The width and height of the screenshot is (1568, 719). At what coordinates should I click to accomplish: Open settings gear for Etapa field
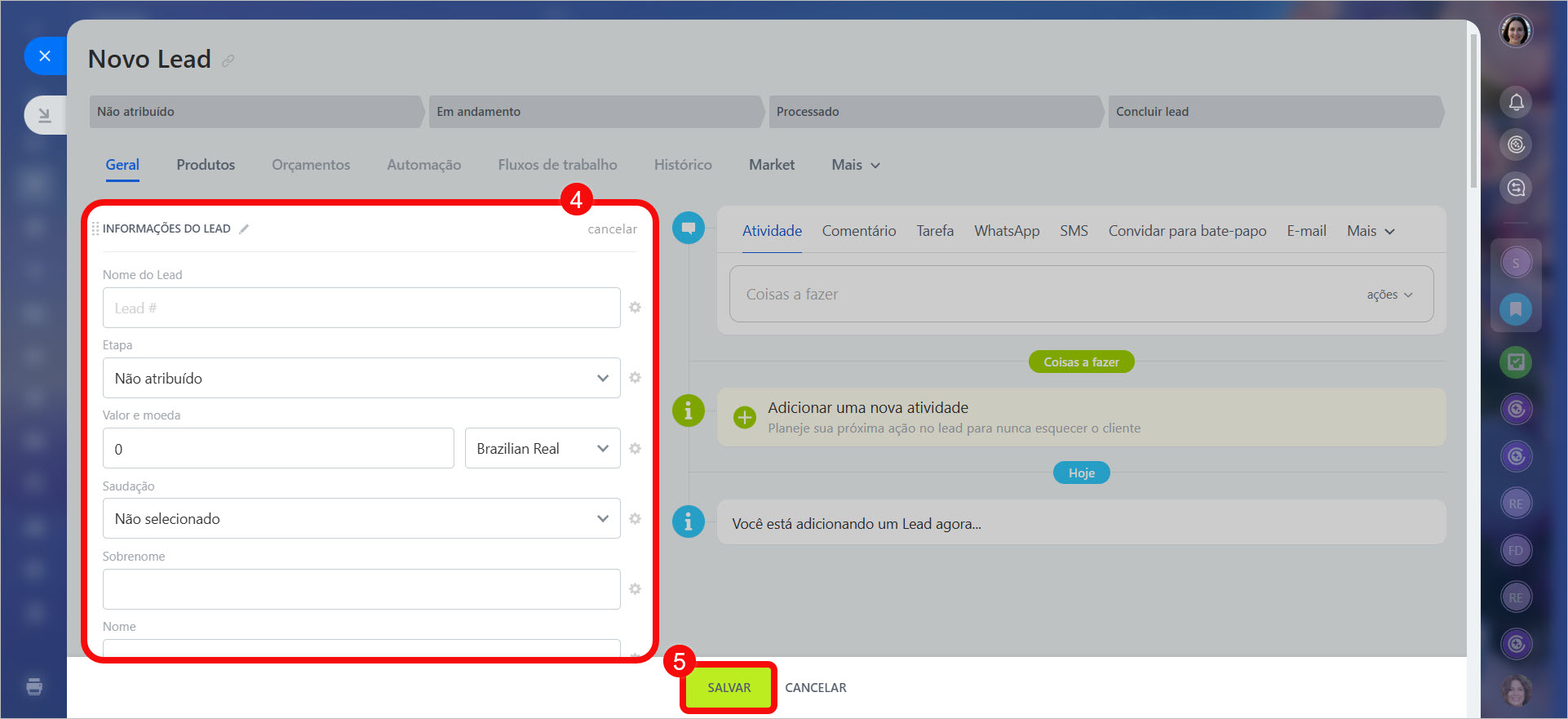tap(635, 378)
